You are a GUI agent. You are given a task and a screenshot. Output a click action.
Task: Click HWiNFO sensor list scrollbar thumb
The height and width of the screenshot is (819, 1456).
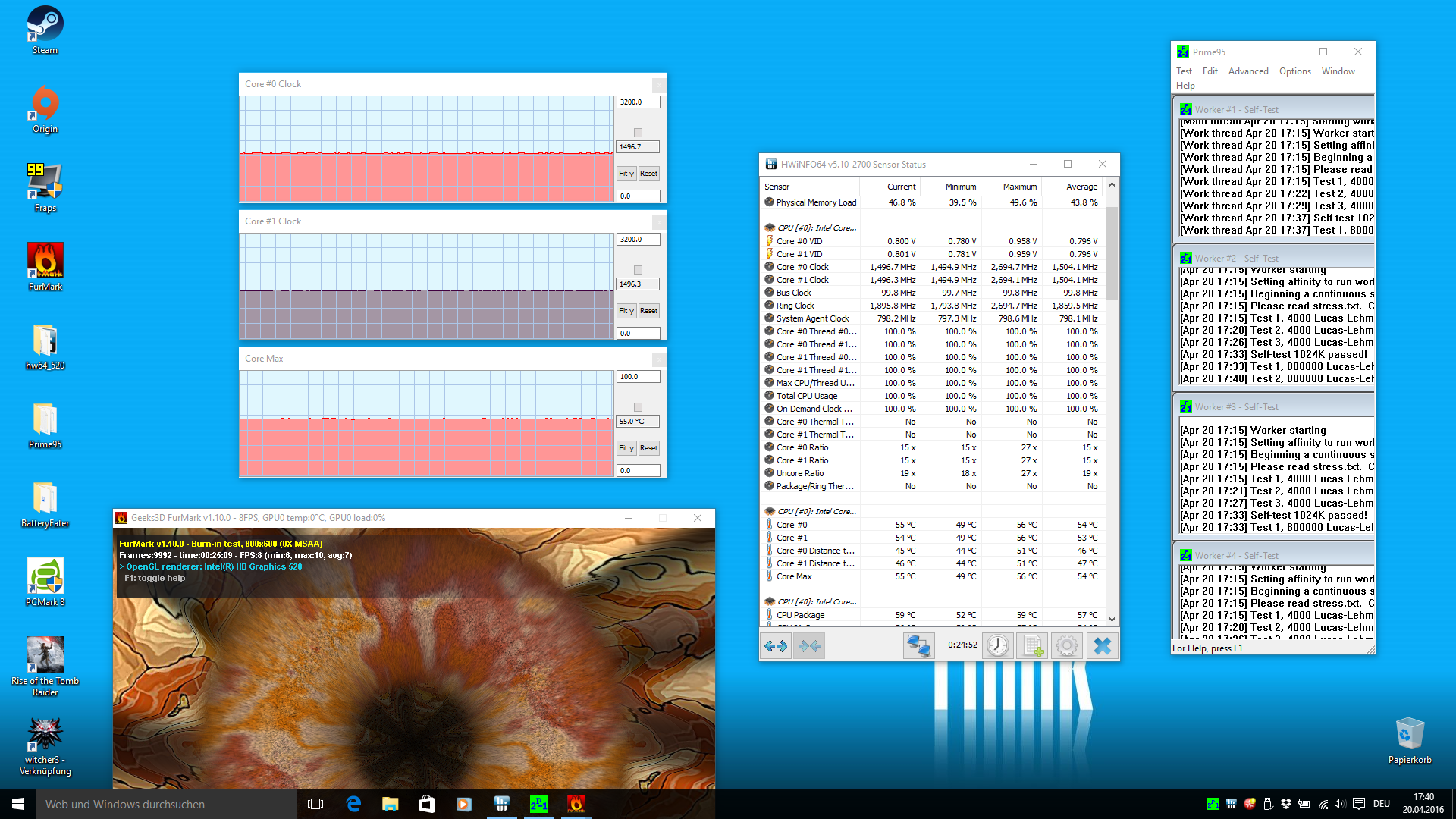tap(1112, 253)
